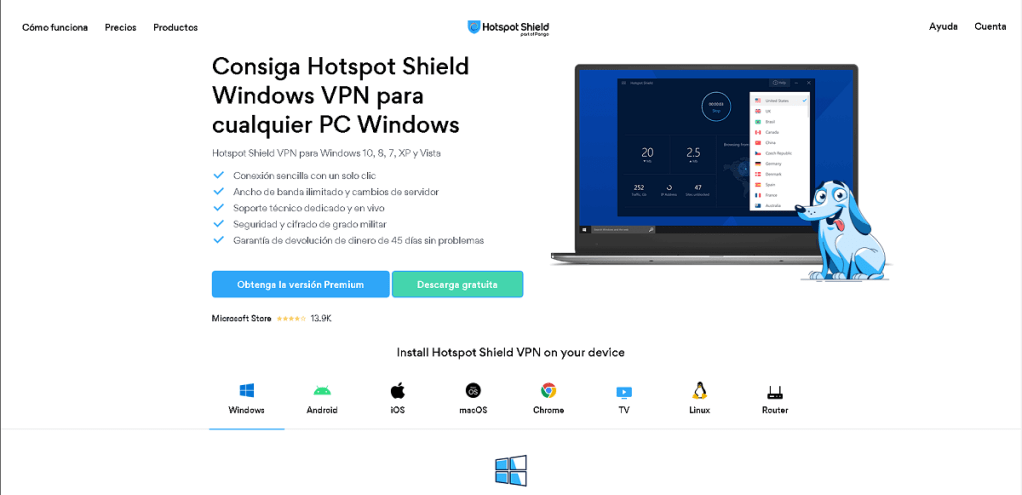Choose the macOS platform icon
Viewport: 1022px width, 495px height.
(473, 391)
